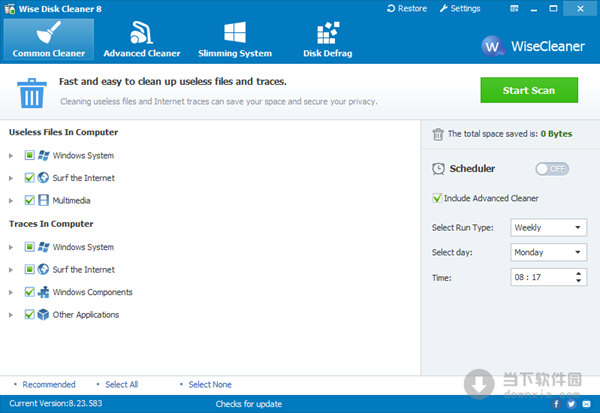Click the email envelope icon in status bar
Screen dimensions: 600x413
point(586,404)
